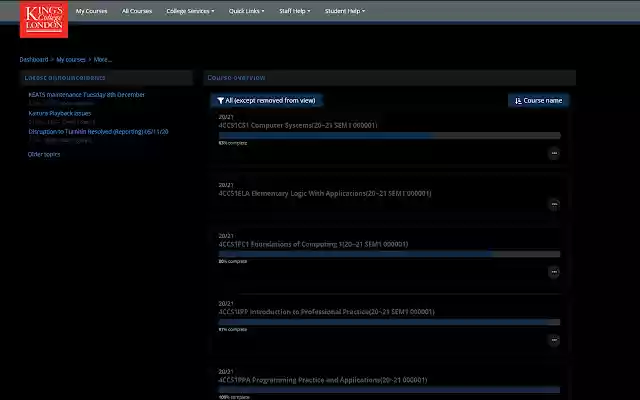The image size is (640, 400).
Task: Open the Older topics link
Action: click(x=44, y=154)
